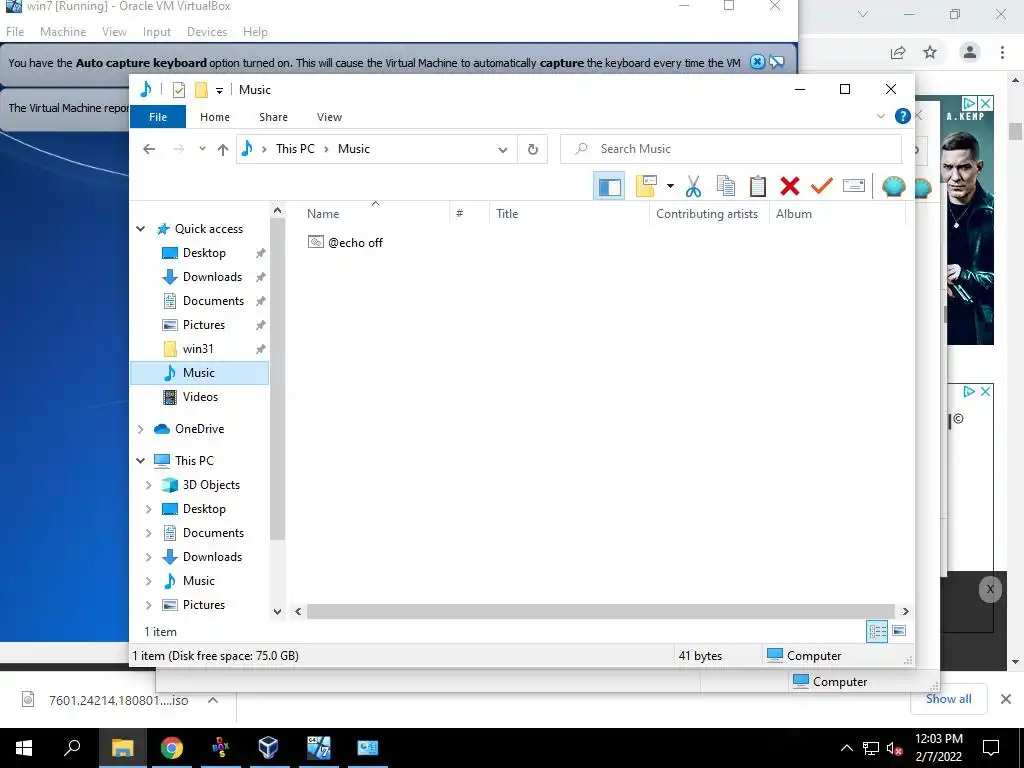
Task: Collapse the This PC tree node
Action: pos(140,460)
